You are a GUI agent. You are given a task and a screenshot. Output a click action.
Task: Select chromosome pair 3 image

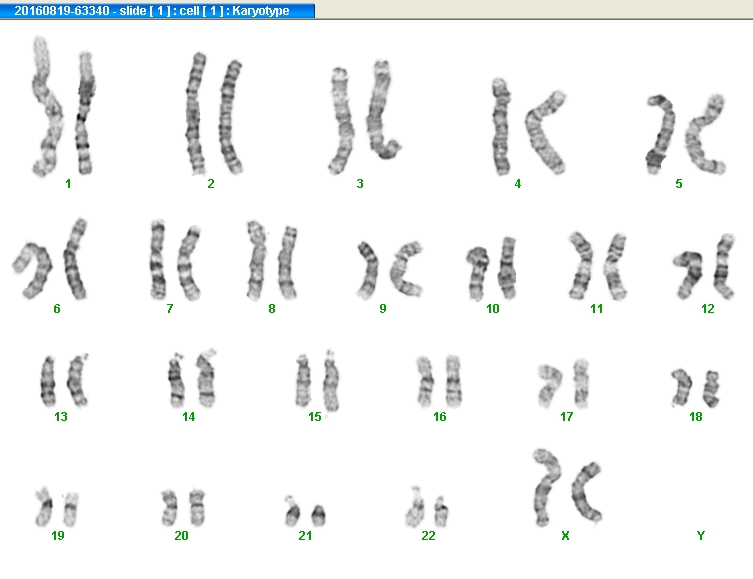[365, 117]
